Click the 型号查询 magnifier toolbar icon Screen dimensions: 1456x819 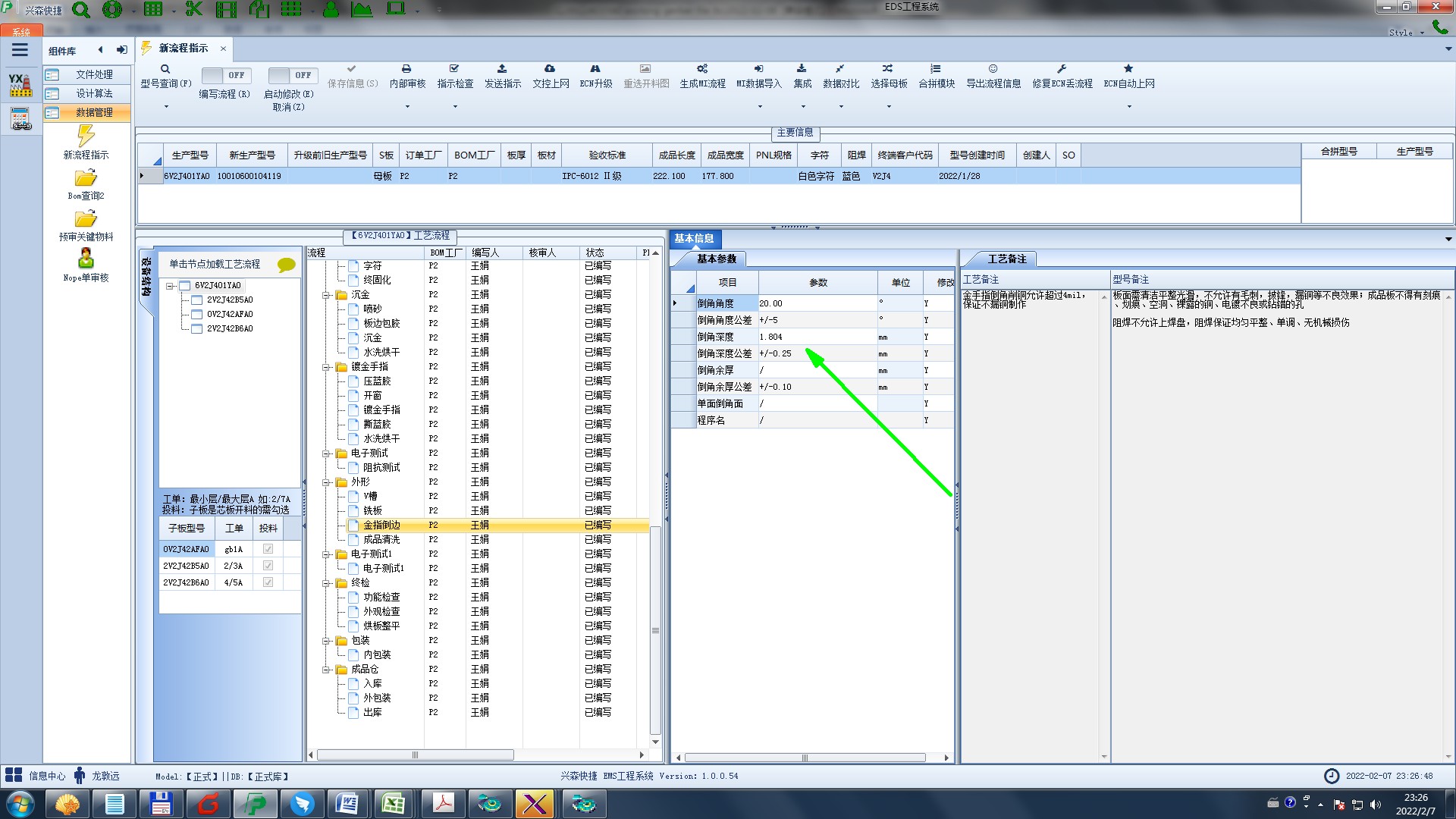(165, 69)
